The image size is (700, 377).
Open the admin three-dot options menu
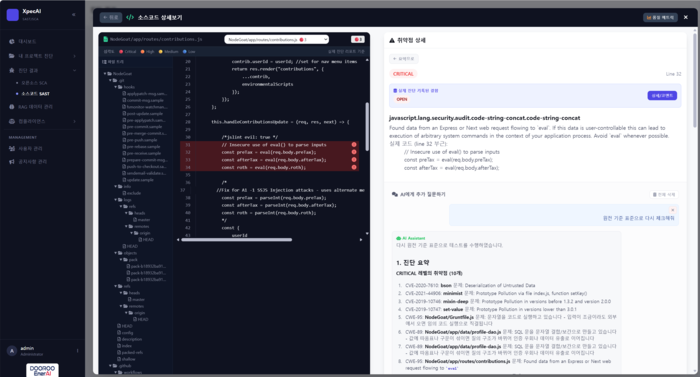(x=77, y=351)
